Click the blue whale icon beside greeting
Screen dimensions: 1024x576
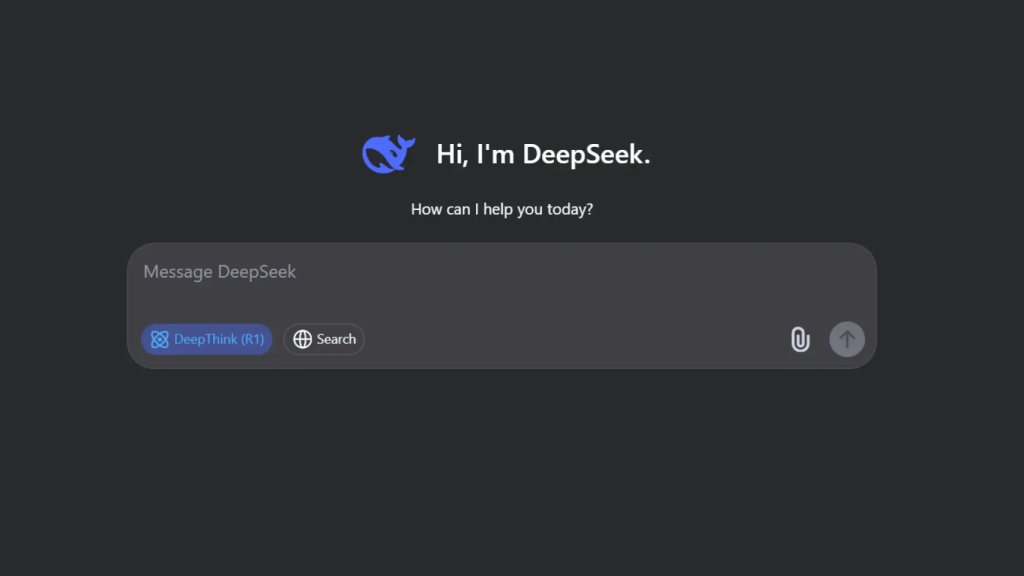pos(388,154)
